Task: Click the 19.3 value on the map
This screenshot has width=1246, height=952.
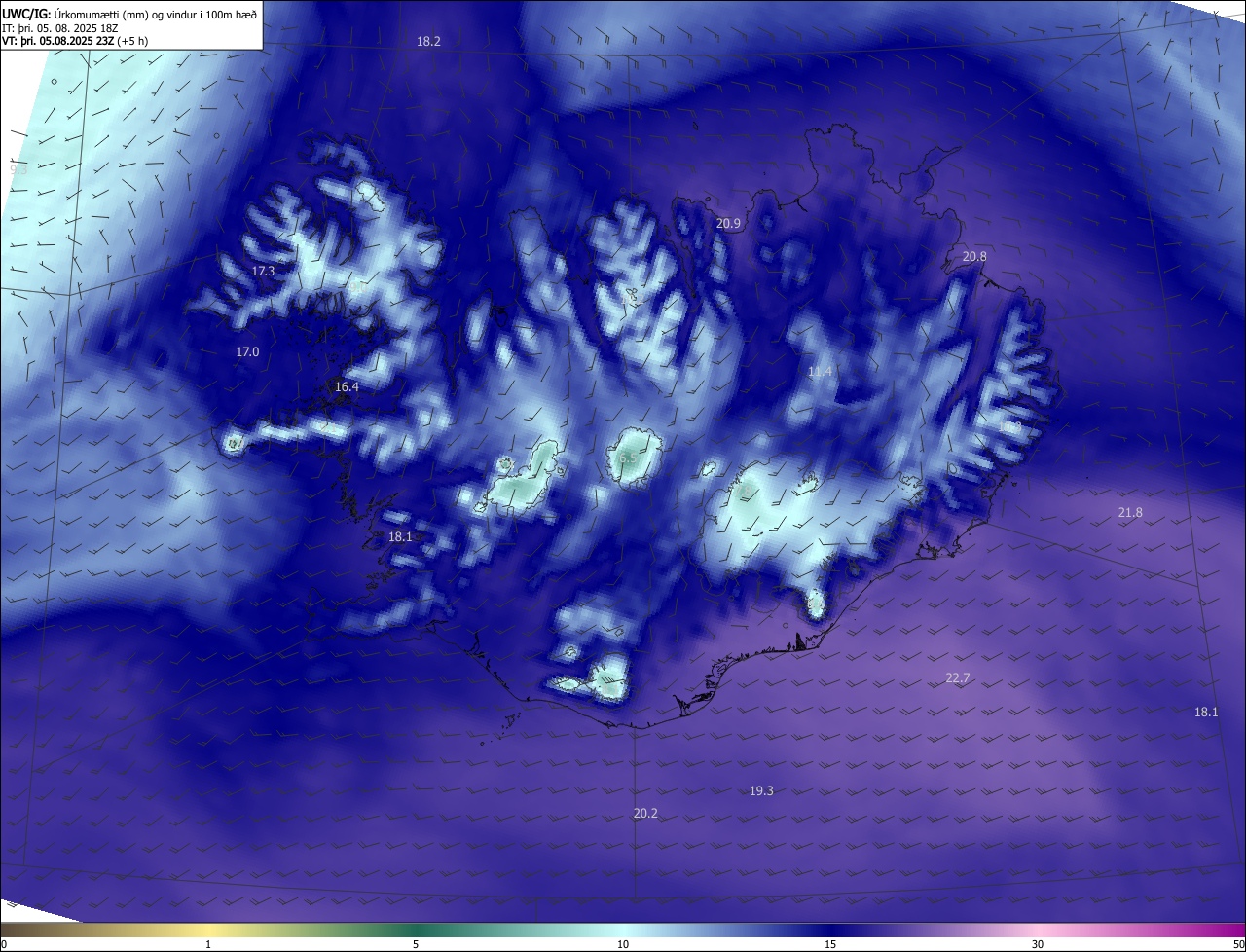Action: click(x=761, y=791)
